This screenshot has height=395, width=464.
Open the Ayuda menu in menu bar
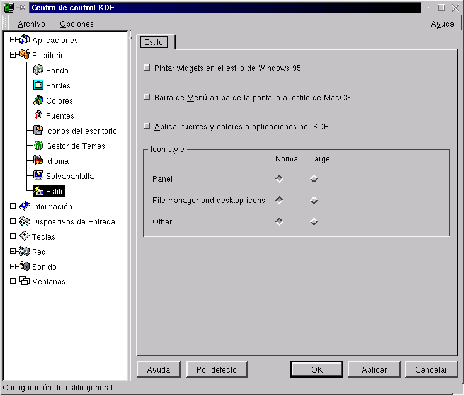pos(442,24)
